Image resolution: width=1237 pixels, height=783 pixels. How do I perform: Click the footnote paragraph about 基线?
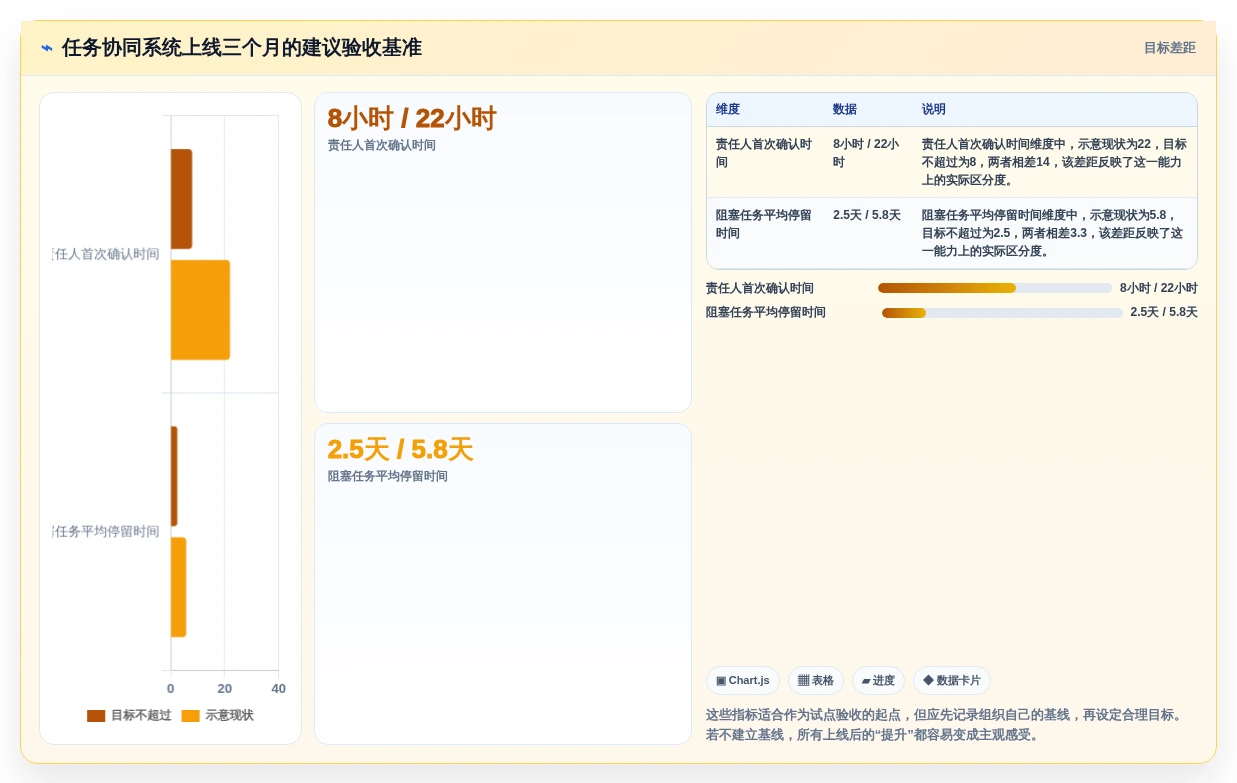click(x=946, y=725)
